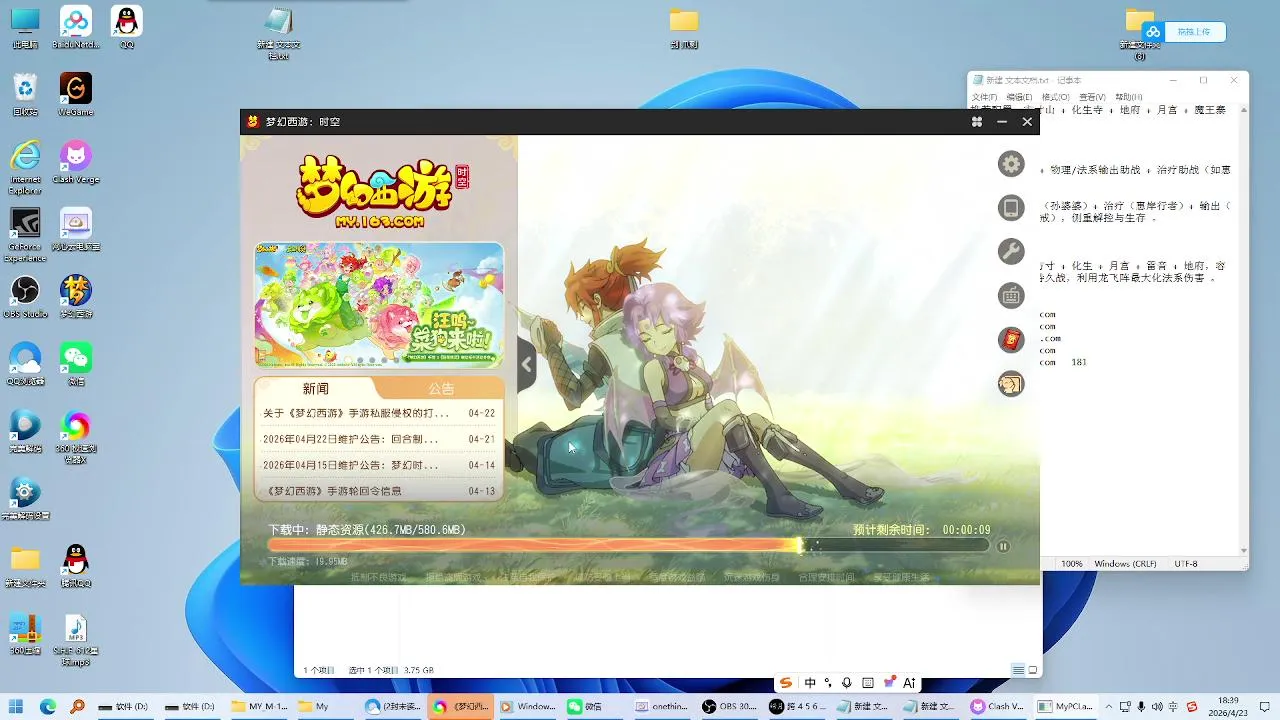Open Microsoft Edge from taskbar

point(47,706)
